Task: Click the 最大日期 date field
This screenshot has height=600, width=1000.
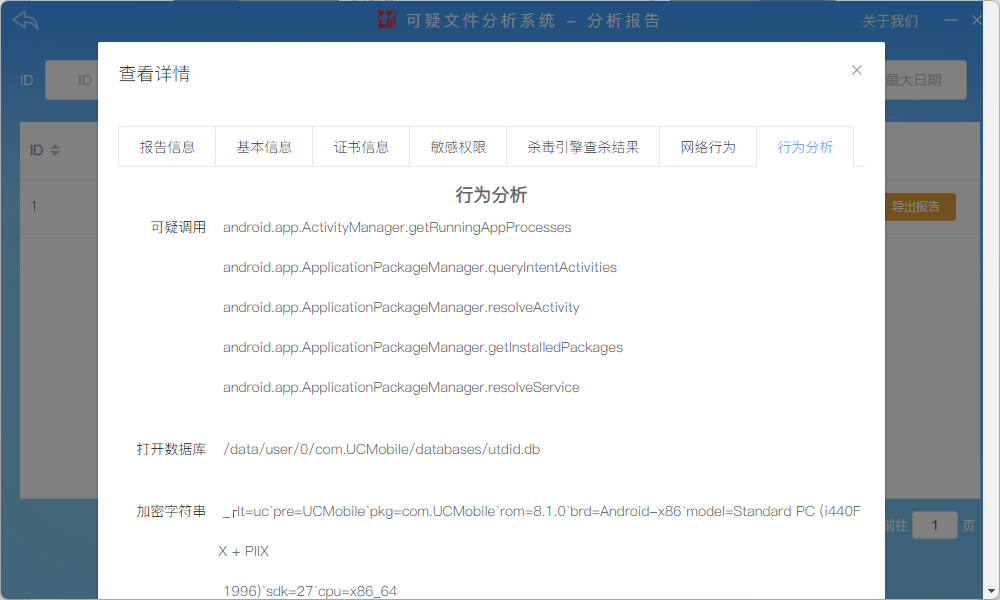Action: 925,80
